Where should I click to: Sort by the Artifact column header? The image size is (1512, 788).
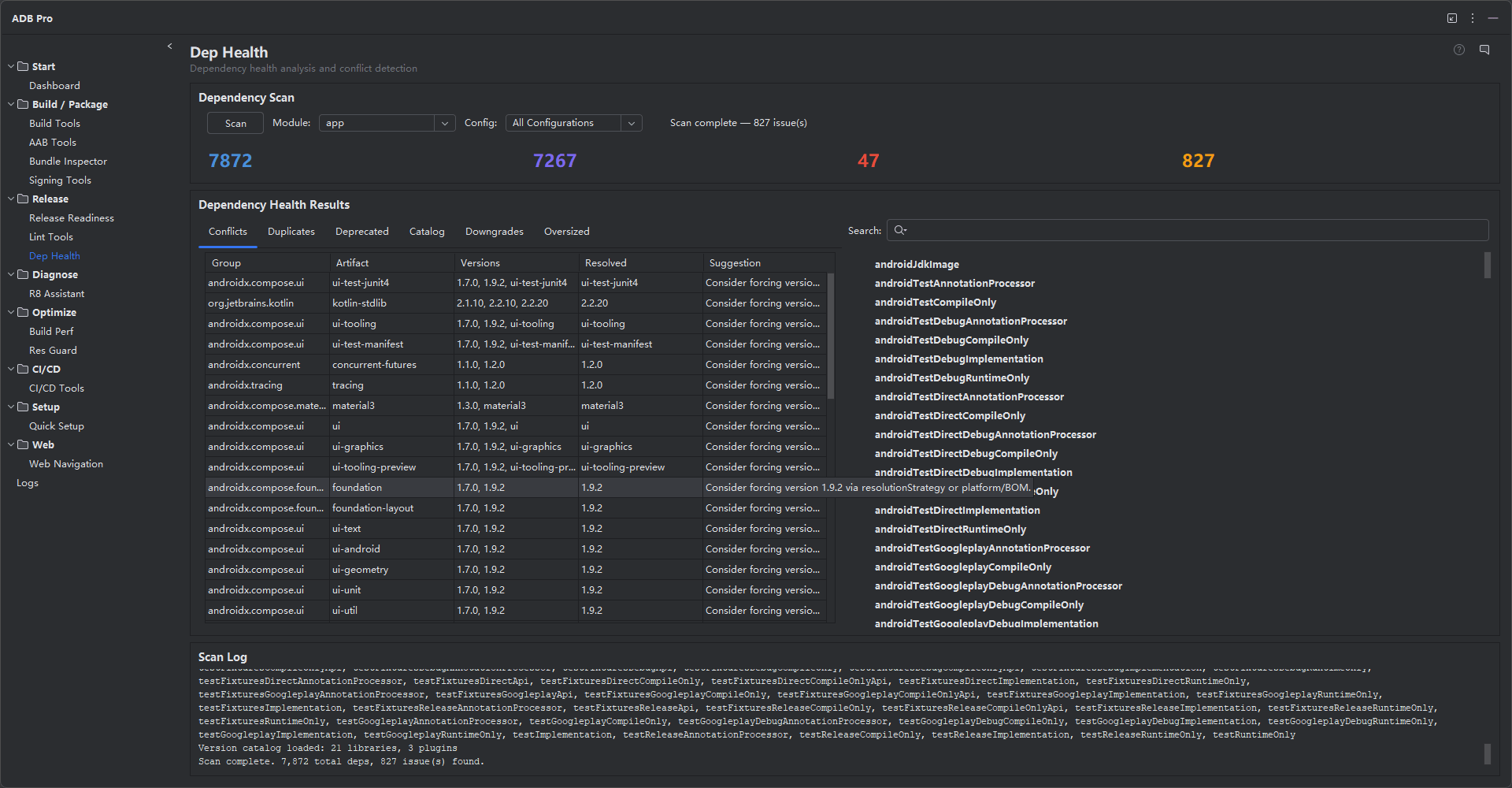click(391, 262)
